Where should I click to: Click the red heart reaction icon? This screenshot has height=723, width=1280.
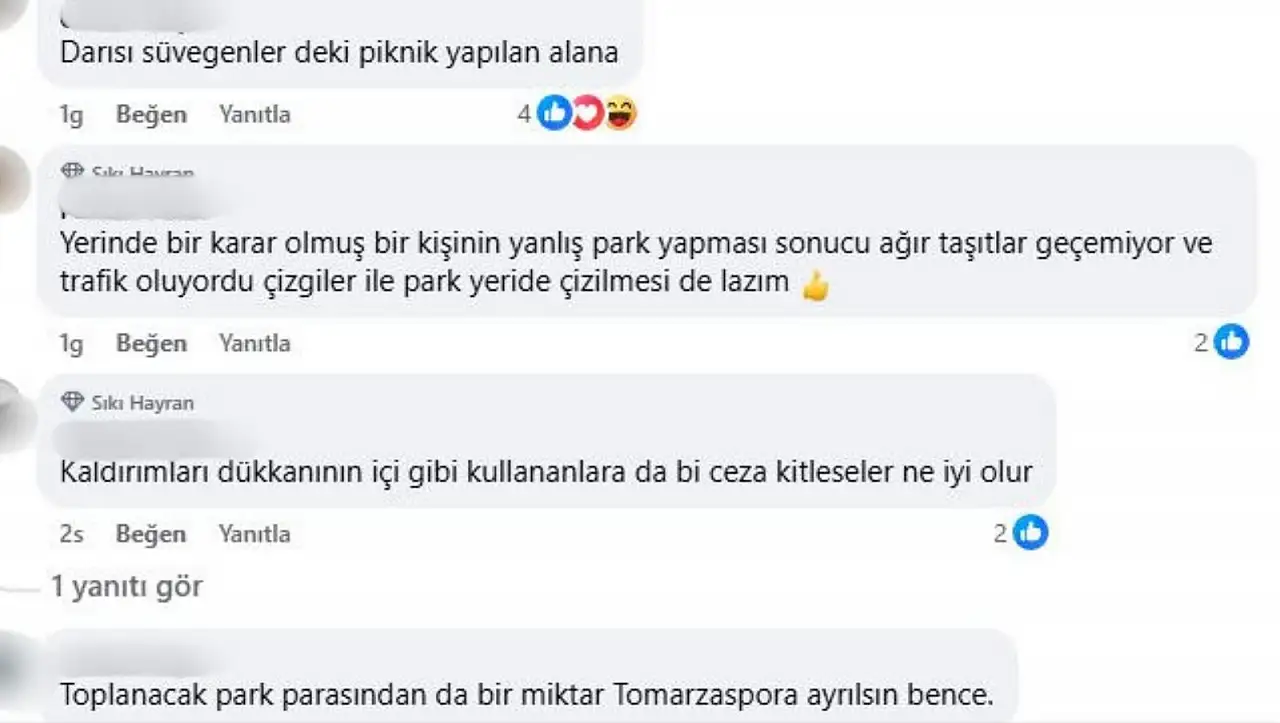coord(587,114)
